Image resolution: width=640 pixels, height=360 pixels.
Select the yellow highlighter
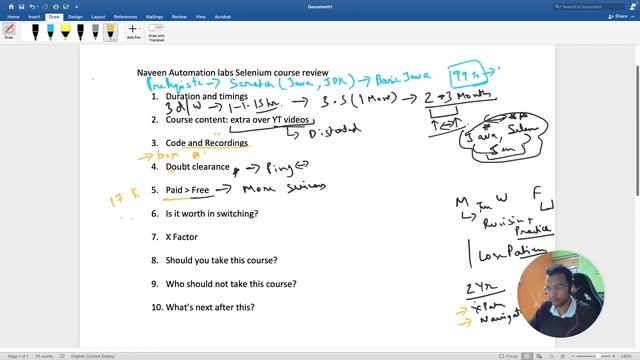(x=65, y=32)
